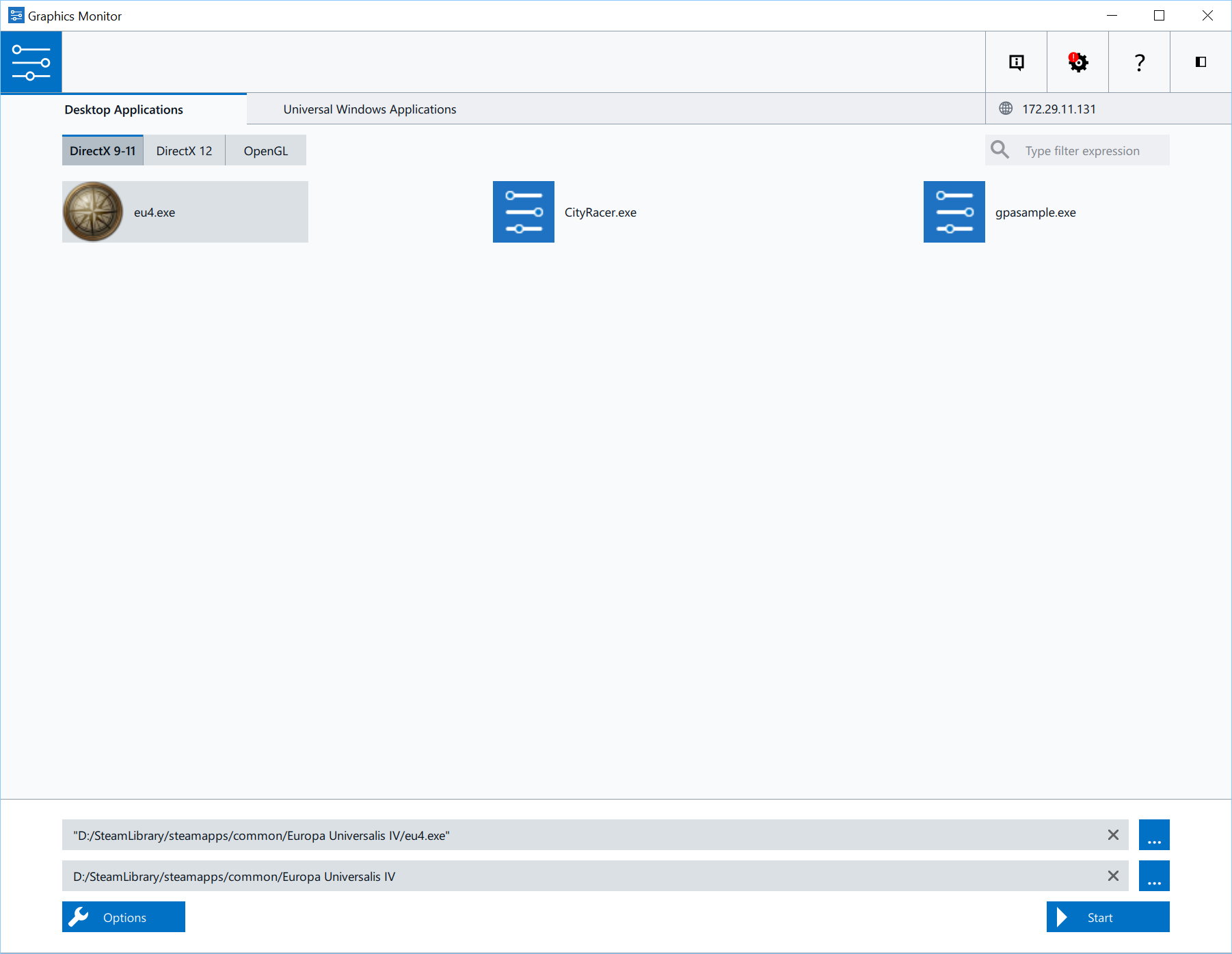The width and height of the screenshot is (1232, 954).
Task: Click the globe network icon
Action: click(x=1006, y=109)
